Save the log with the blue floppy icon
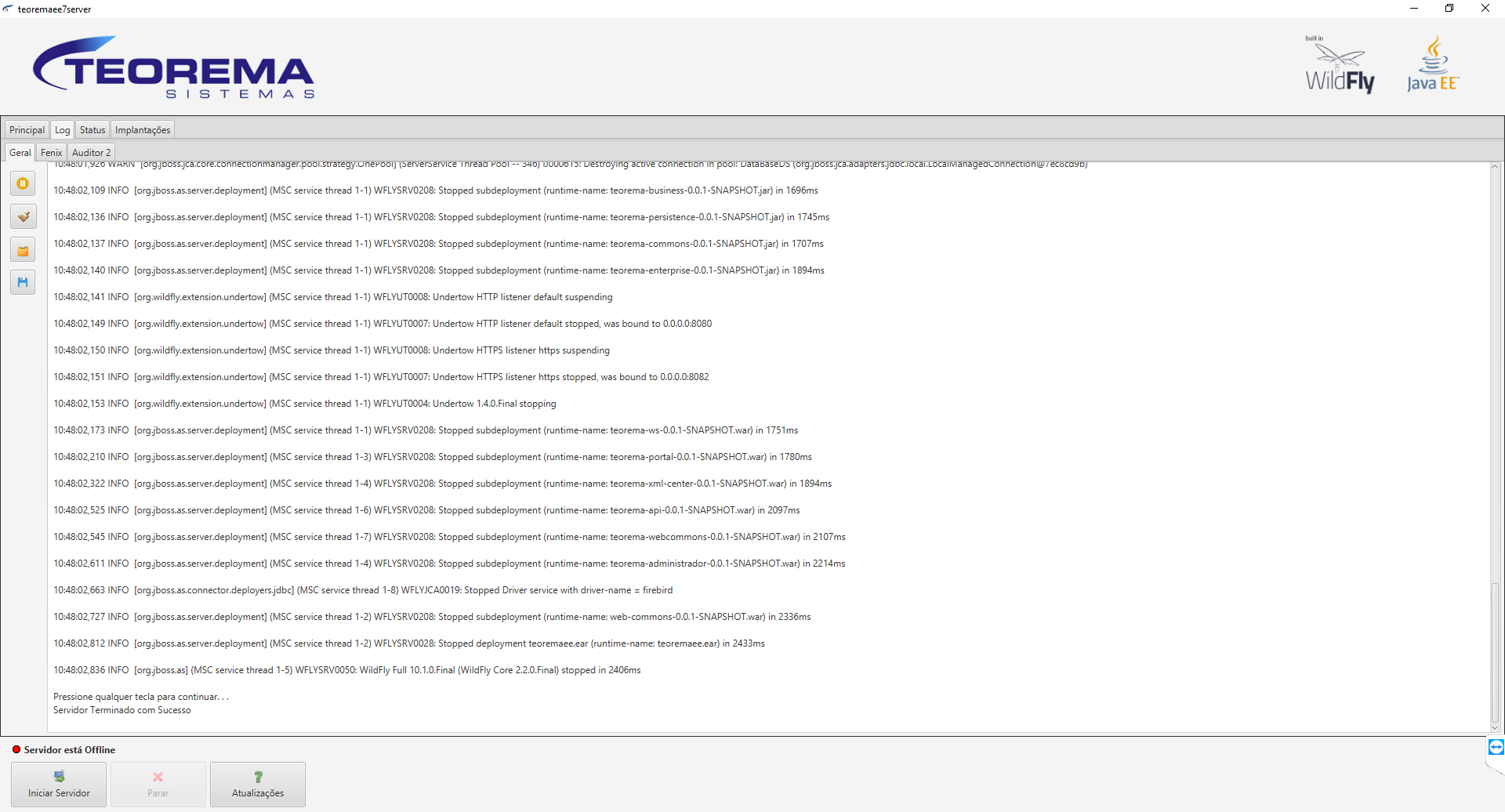Viewport: 1505px width, 812px height. (23, 282)
